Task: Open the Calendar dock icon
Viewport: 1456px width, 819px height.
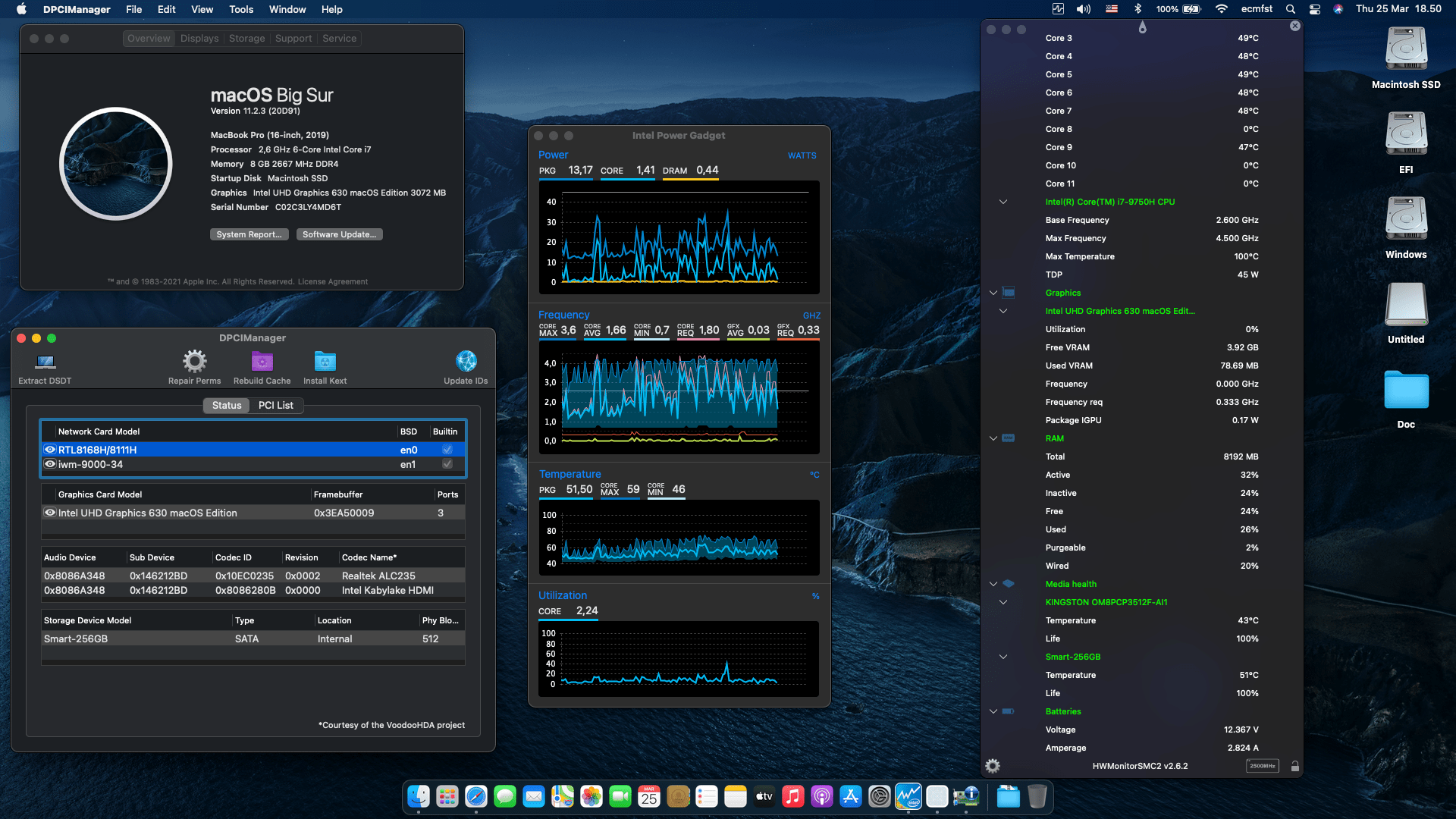Action: point(649,796)
